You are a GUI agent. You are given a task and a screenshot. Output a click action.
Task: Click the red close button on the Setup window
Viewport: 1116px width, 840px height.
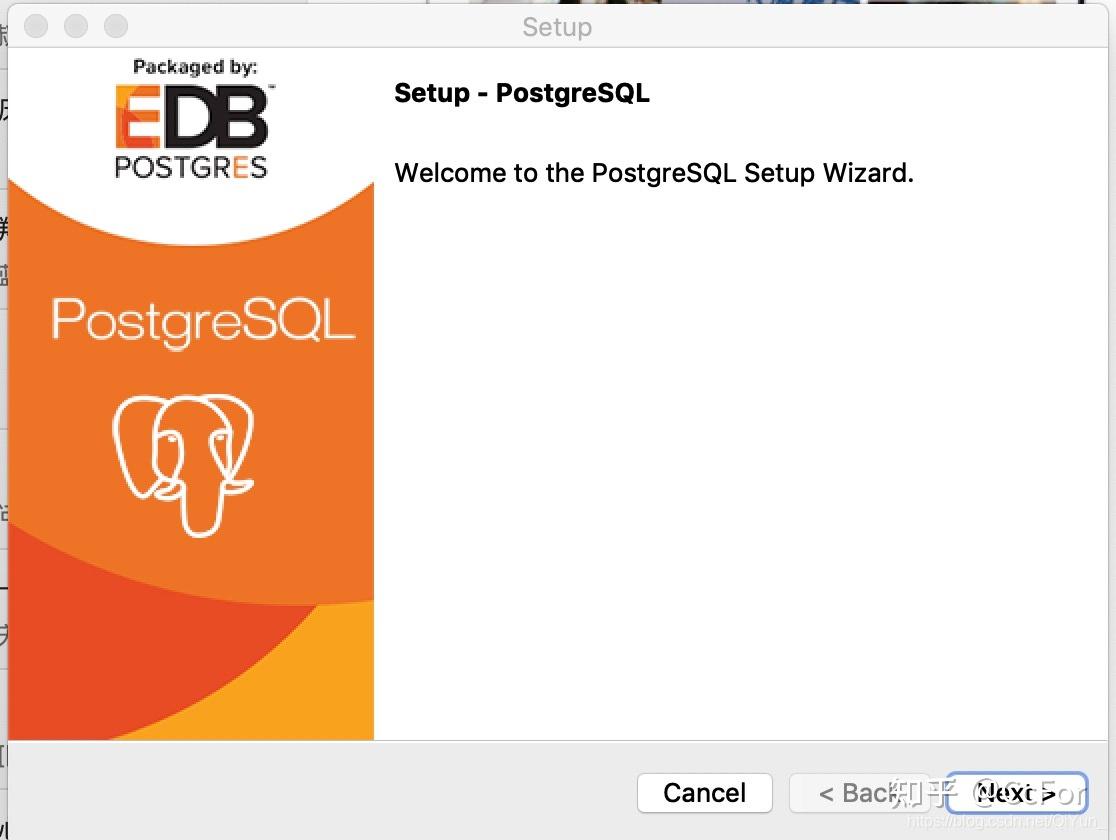35,25
